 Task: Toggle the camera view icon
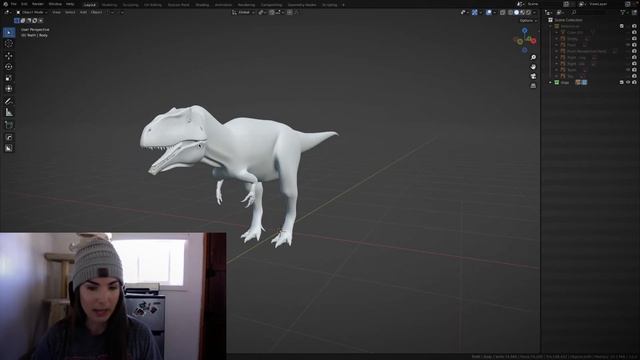533,76
